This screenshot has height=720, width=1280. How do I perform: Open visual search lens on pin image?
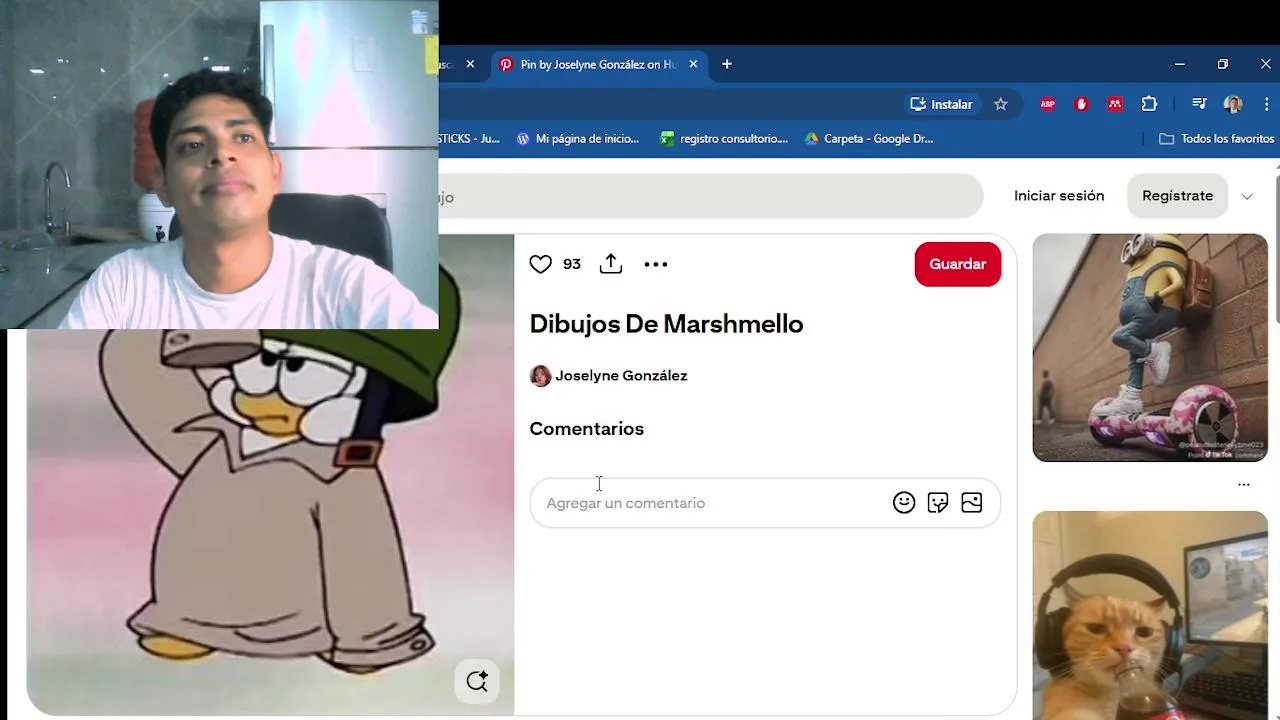tap(477, 682)
